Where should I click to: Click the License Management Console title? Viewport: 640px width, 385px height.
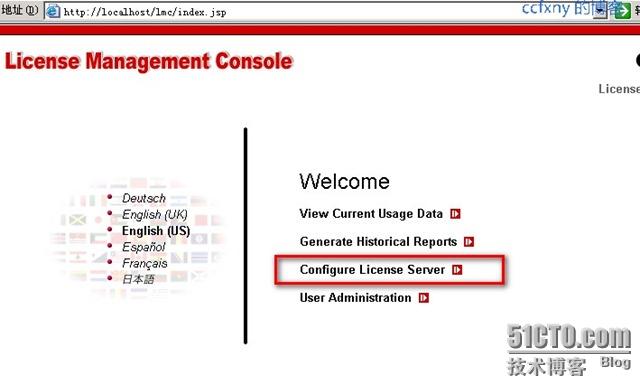click(149, 62)
